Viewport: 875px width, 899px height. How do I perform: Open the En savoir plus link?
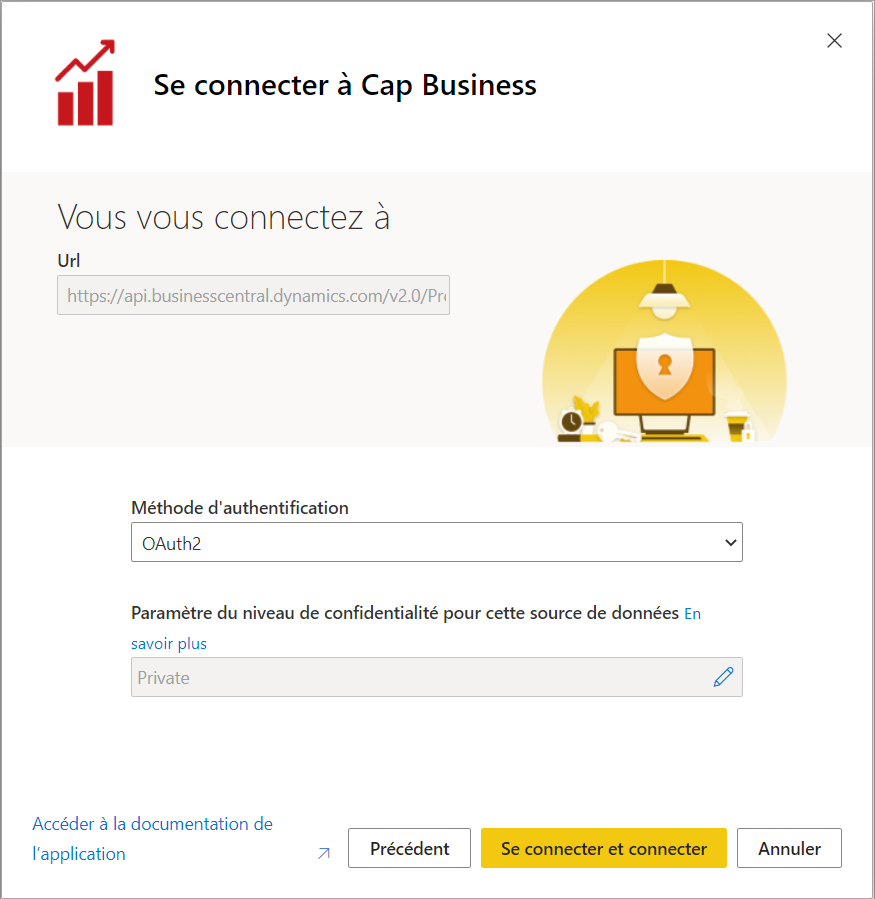point(168,643)
